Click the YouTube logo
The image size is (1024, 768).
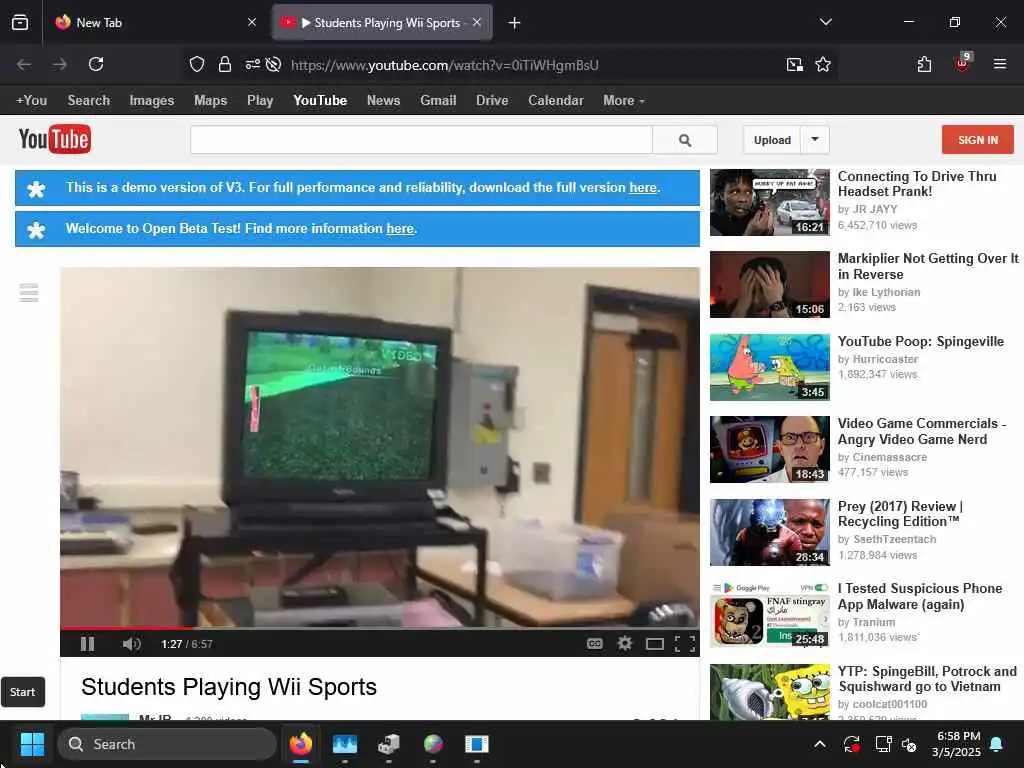[55, 139]
